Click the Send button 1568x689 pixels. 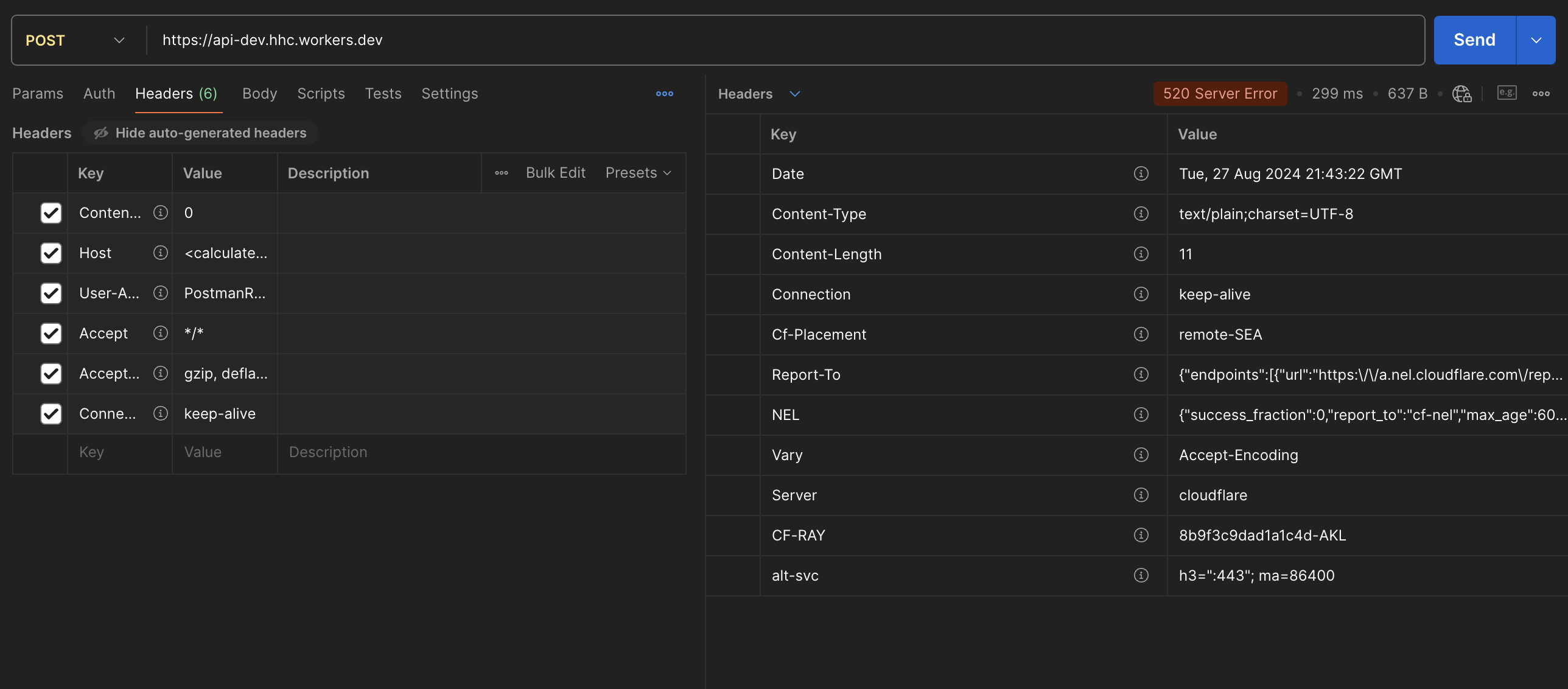pyautogui.click(x=1474, y=40)
